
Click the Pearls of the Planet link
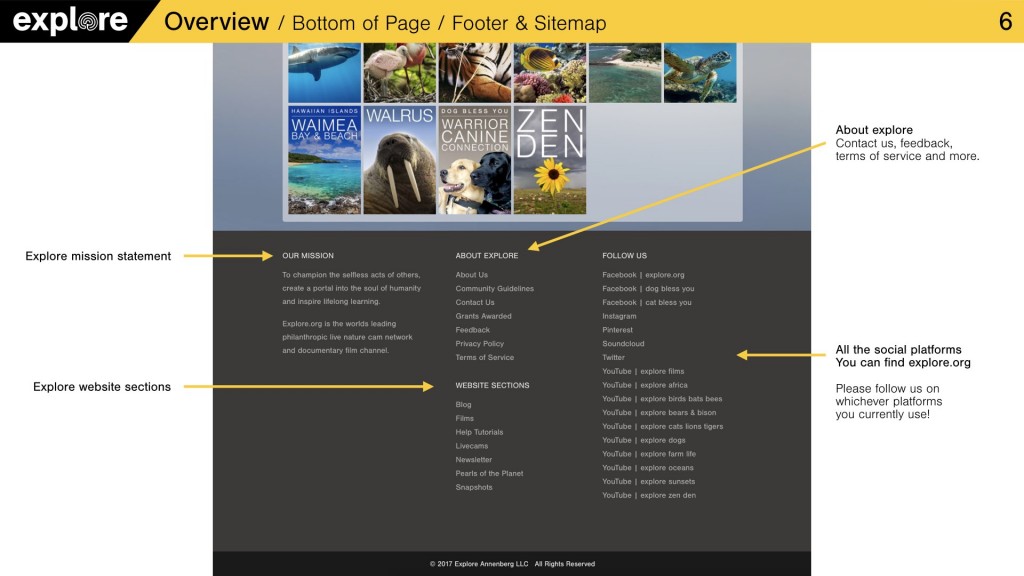click(489, 474)
